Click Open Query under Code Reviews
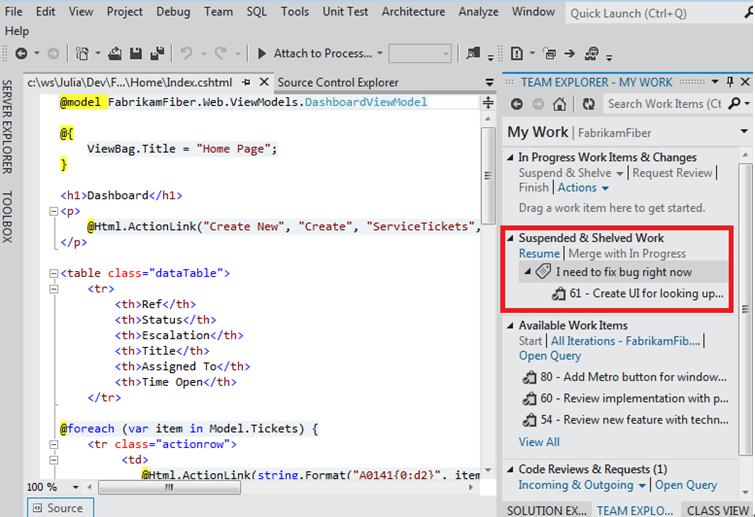This screenshot has height=517, width=755. [x=686, y=485]
